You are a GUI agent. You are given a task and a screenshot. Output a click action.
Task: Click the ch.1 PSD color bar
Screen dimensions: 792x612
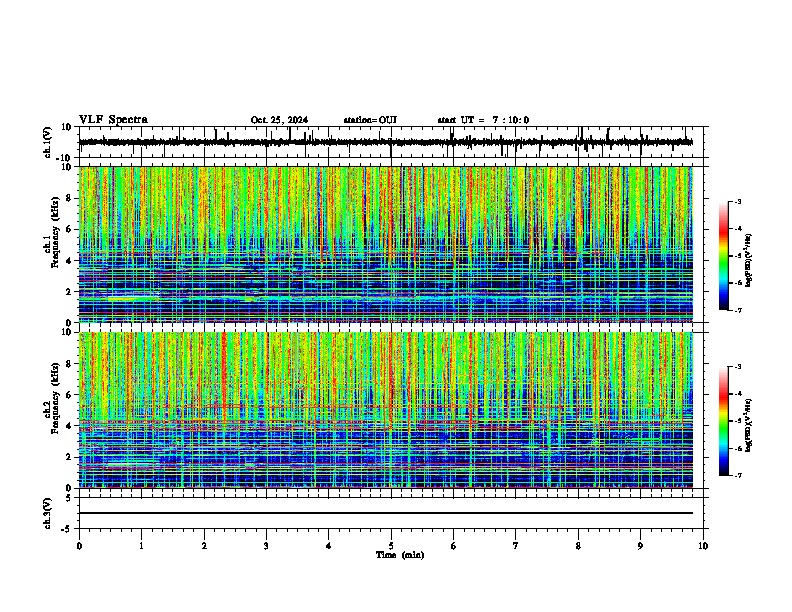(724, 256)
